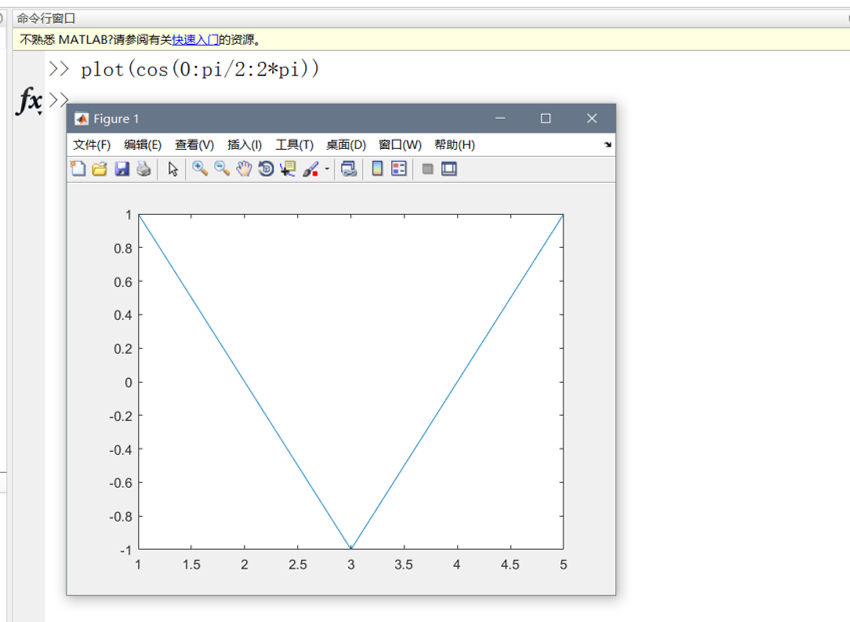Open the 编辑(E) menu
Image resolution: width=850 pixels, height=622 pixels.
tap(143, 145)
